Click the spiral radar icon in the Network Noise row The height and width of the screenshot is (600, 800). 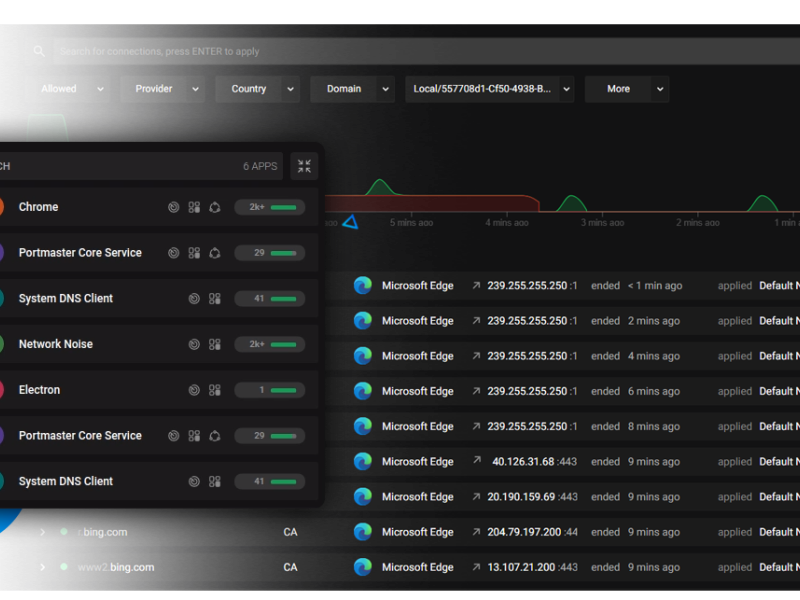(x=194, y=344)
